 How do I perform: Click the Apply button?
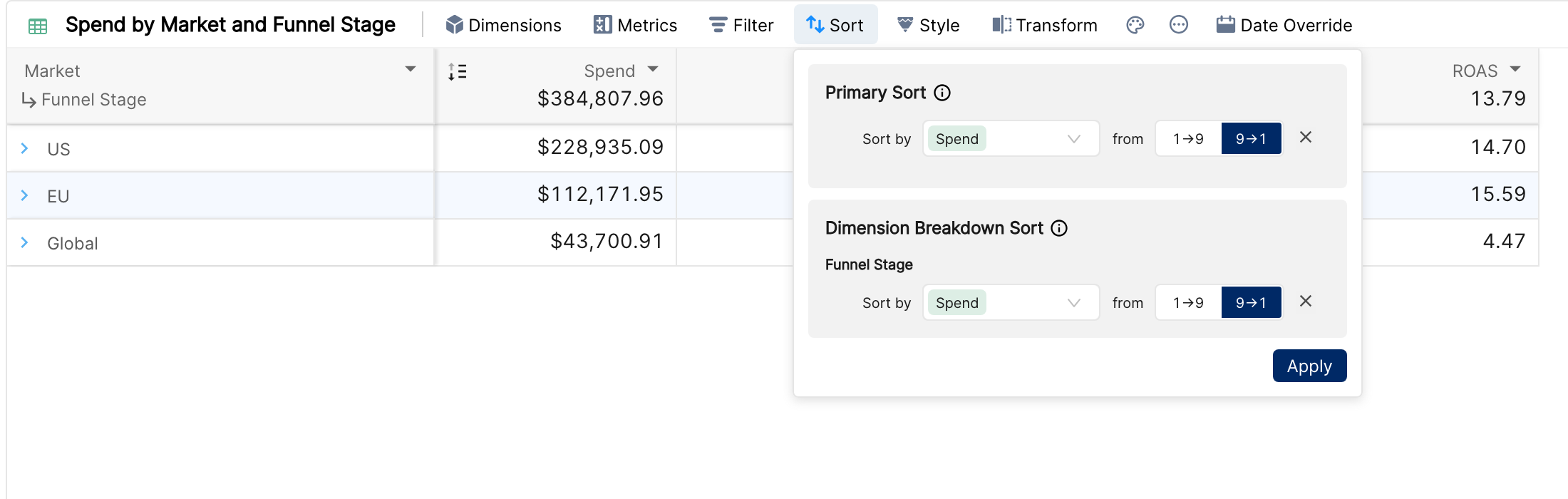(x=1309, y=366)
